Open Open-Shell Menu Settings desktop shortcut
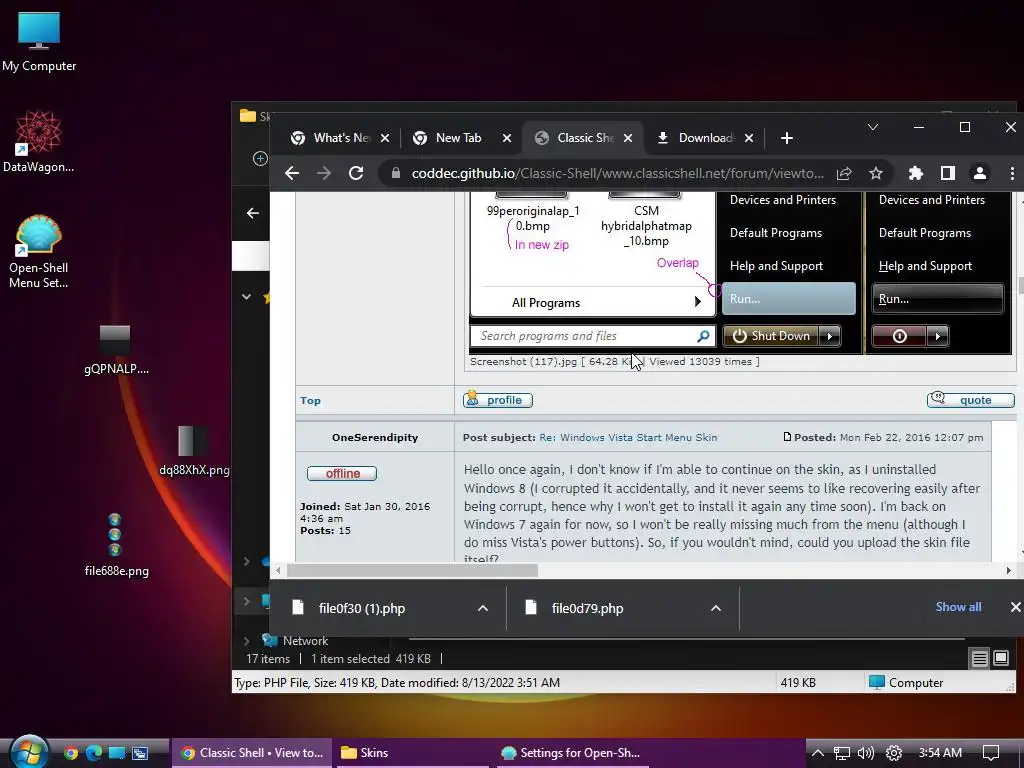This screenshot has height=768, width=1024. click(x=39, y=252)
